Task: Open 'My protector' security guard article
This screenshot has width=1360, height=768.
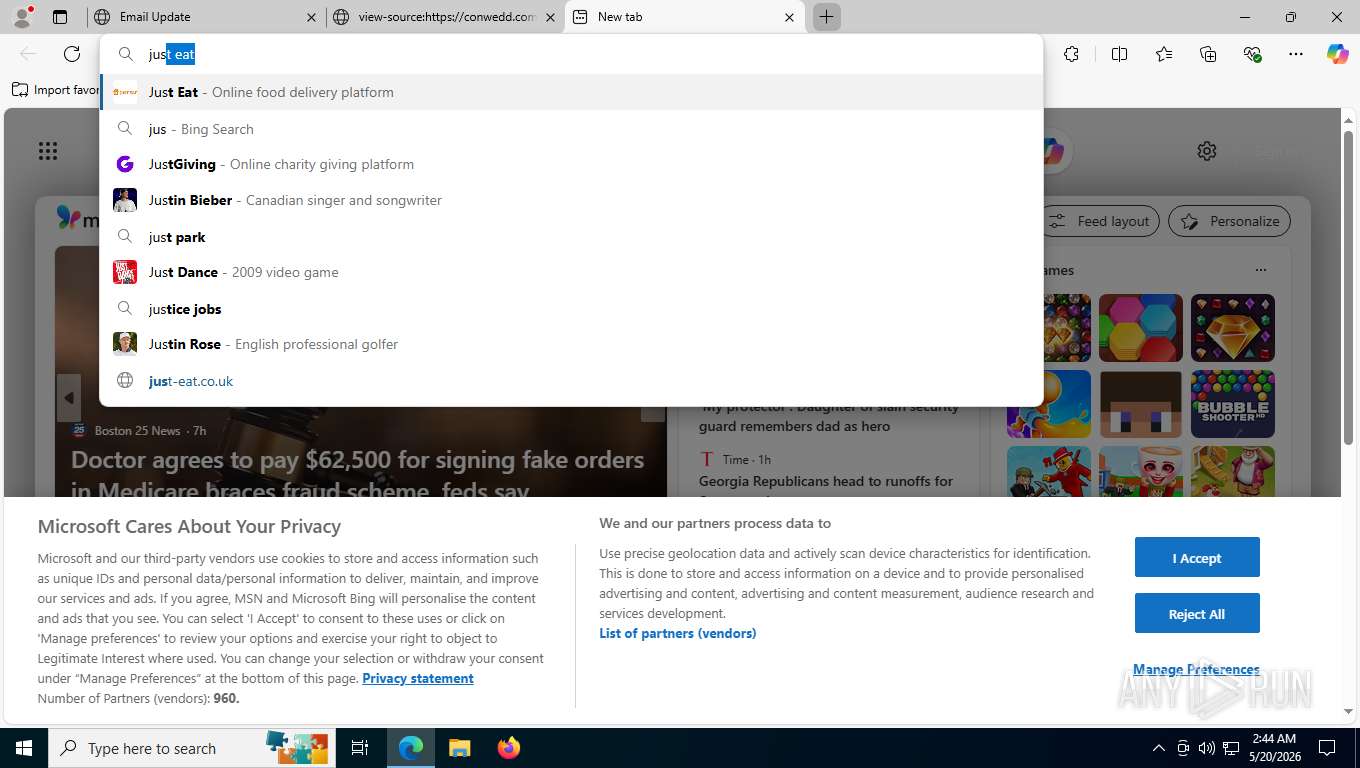Action: (x=829, y=416)
